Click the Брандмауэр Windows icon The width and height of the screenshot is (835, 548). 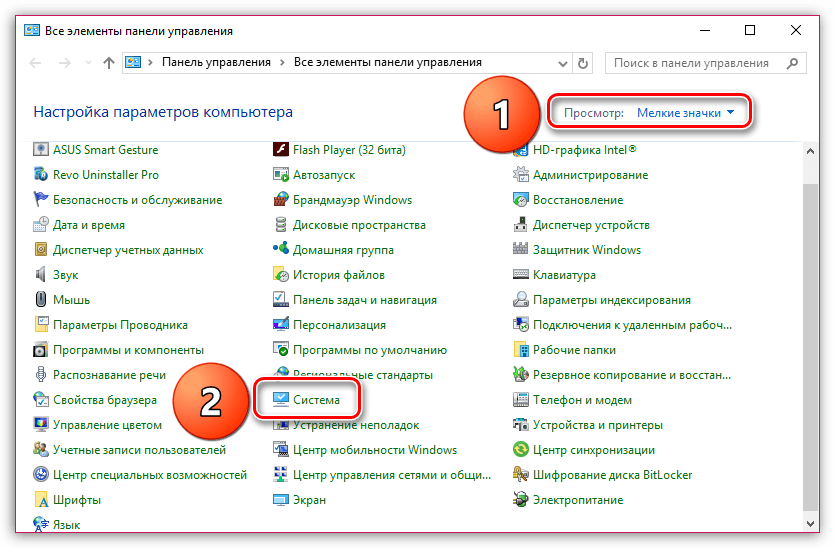pyautogui.click(x=281, y=200)
